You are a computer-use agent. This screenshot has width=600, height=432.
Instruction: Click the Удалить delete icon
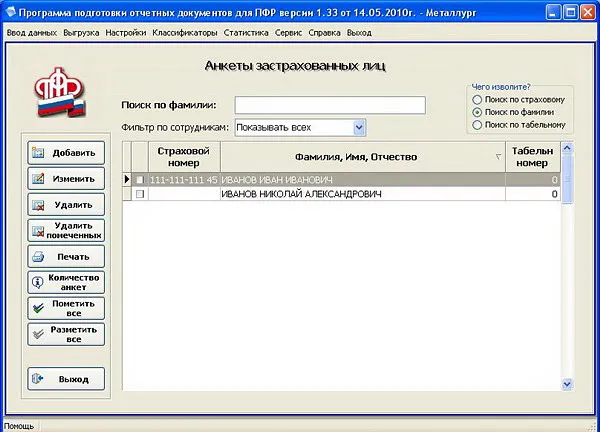(x=38, y=205)
